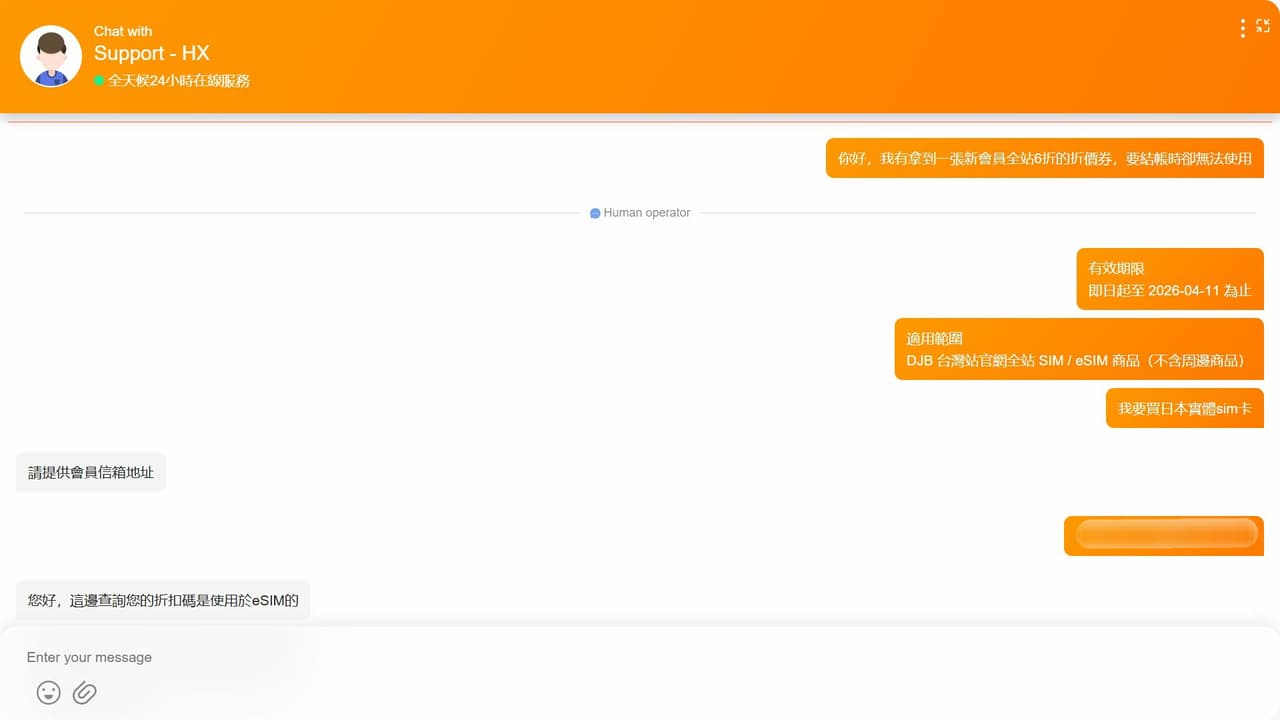This screenshot has width=1280, height=720.
Task: Open the emoji picker
Action: click(x=48, y=692)
